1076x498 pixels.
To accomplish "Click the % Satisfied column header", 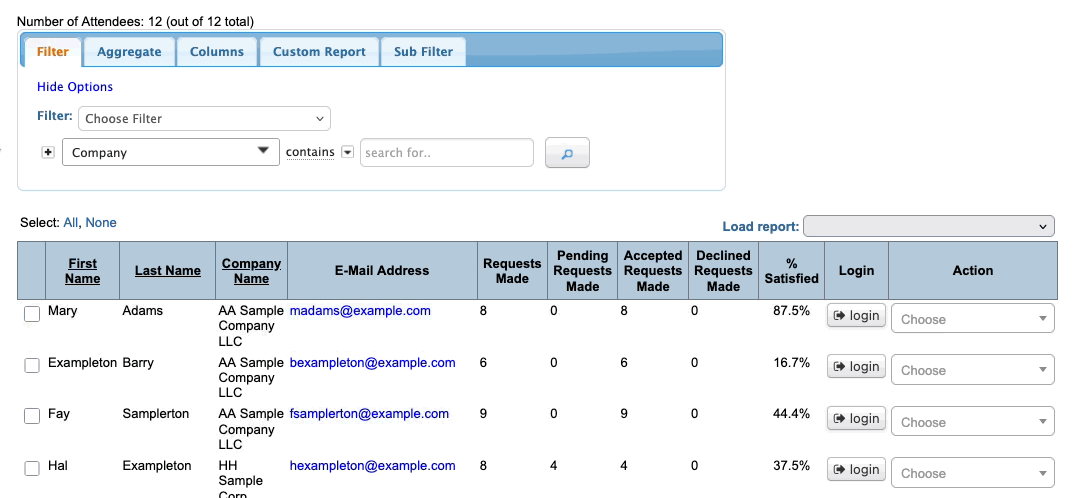I will coord(791,271).
